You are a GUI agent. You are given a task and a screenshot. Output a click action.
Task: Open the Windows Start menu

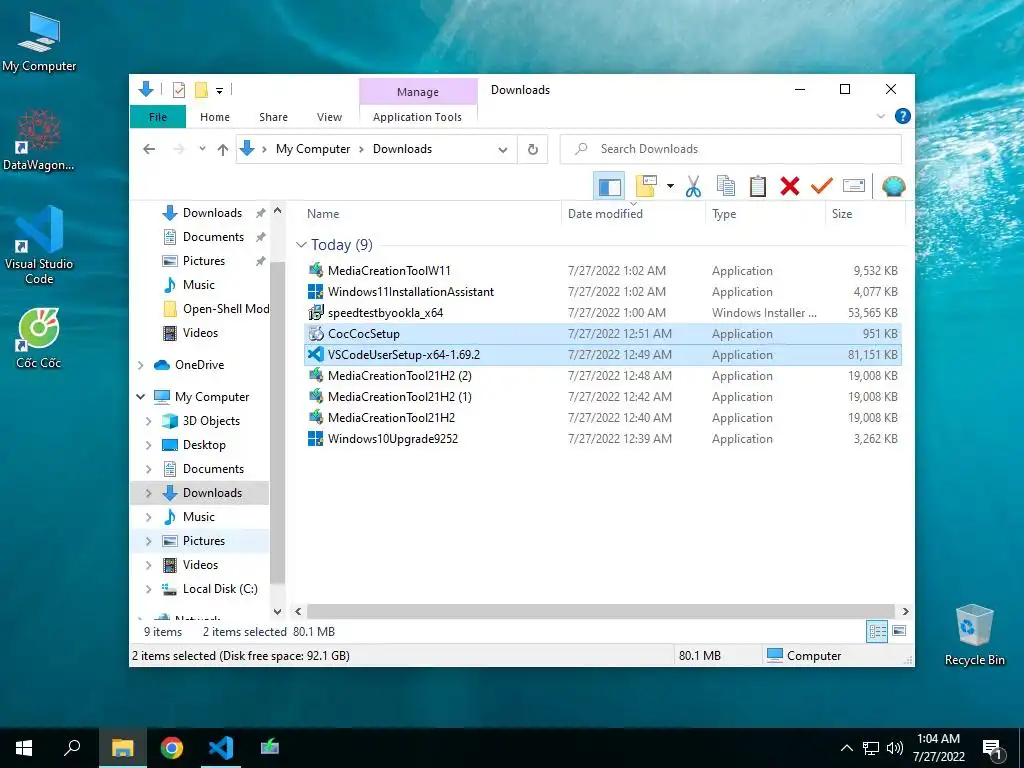pos(24,748)
